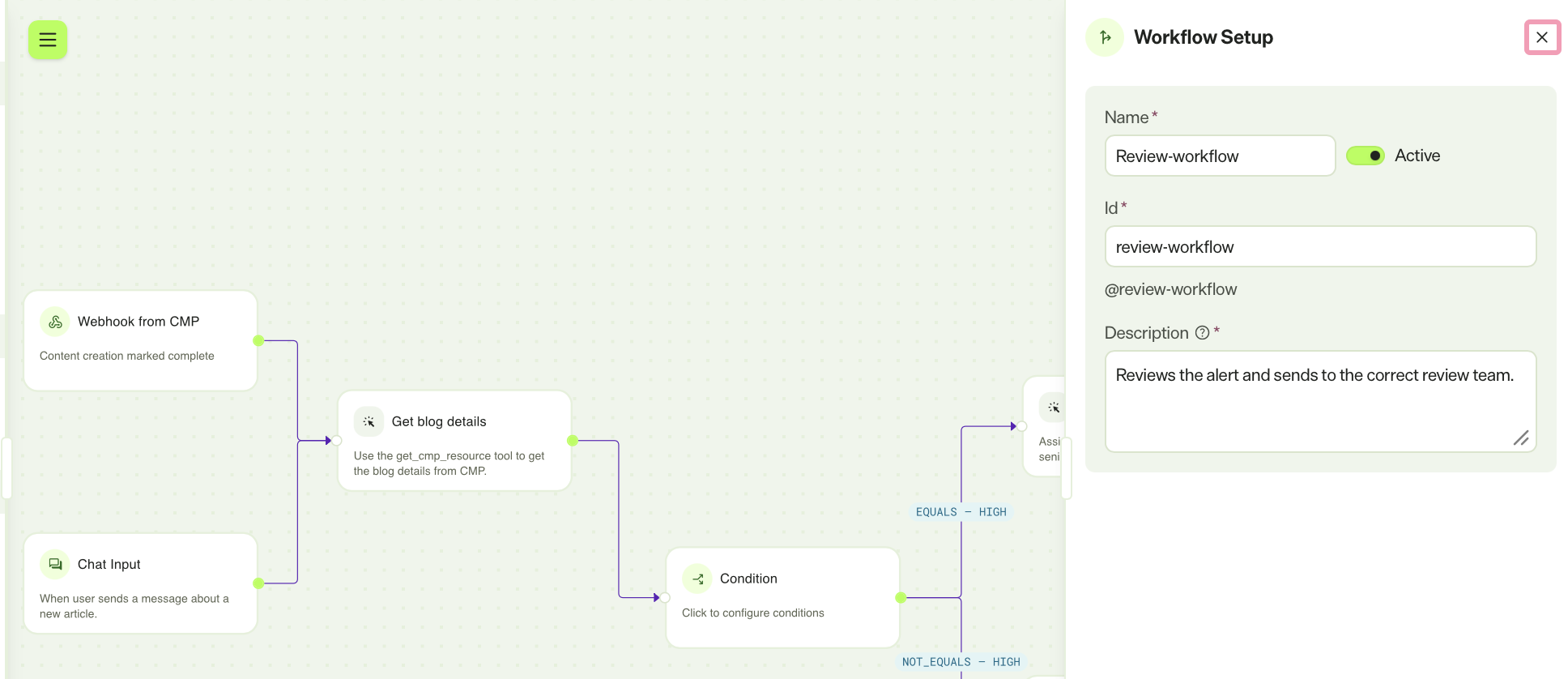
Task: Click the input connector of Get blog details
Action: (x=337, y=441)
